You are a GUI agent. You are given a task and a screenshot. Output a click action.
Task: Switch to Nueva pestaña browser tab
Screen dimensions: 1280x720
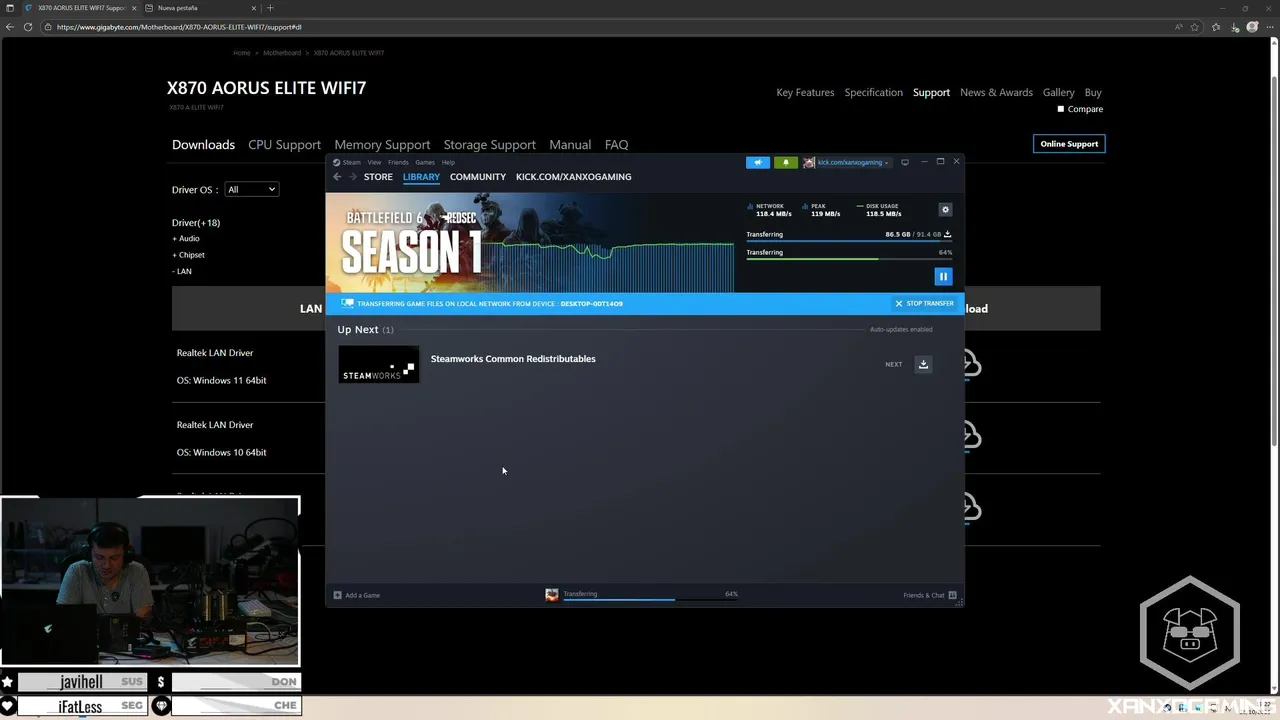tap(198, 8)
